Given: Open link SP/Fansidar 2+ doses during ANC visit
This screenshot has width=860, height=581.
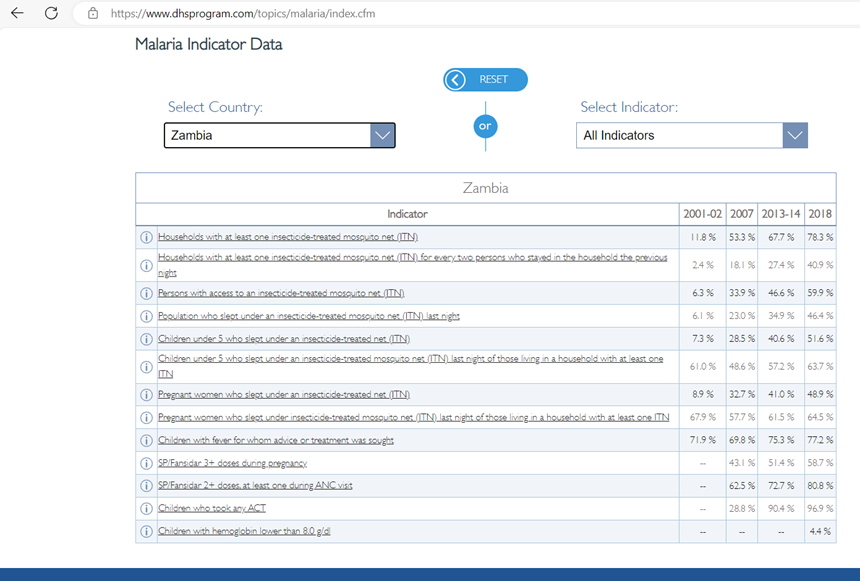Looking at the screenshot, I should tap(255, 486).
